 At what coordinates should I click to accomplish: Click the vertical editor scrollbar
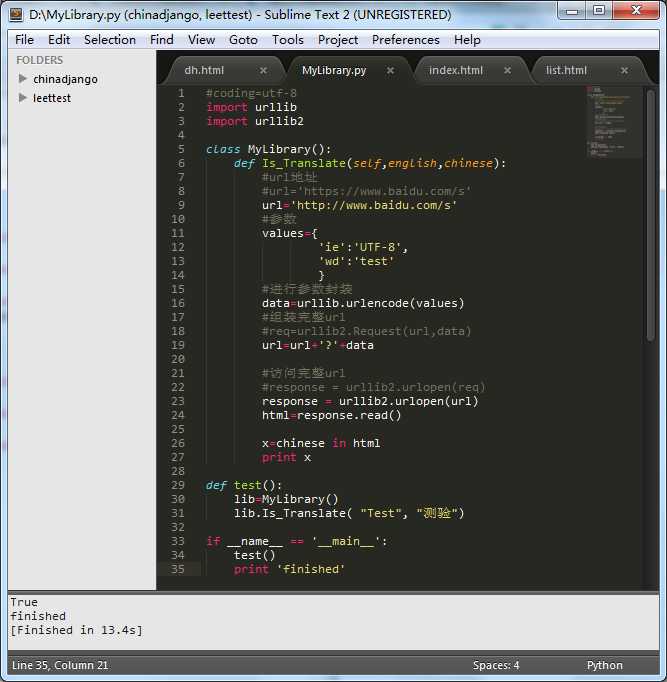650,215
